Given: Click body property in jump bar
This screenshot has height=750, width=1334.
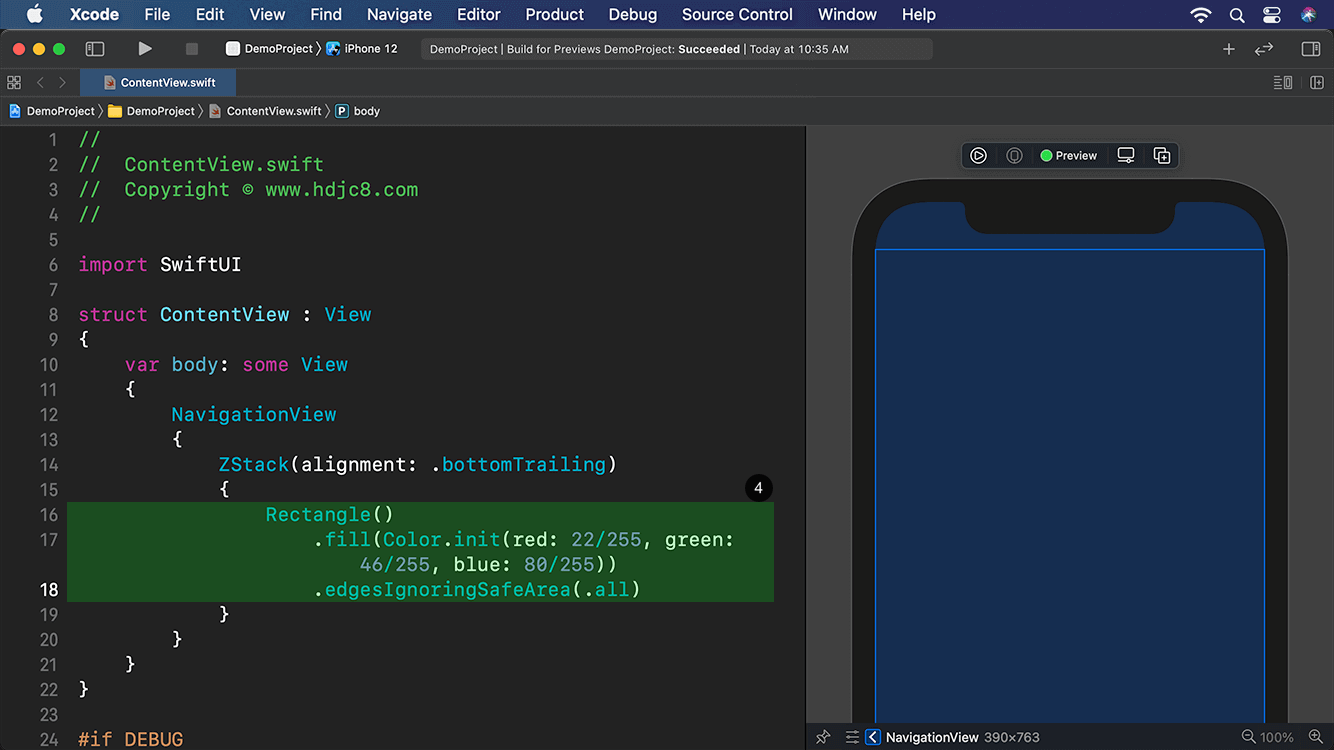Looking at the screenshot, I should [358, 111].
